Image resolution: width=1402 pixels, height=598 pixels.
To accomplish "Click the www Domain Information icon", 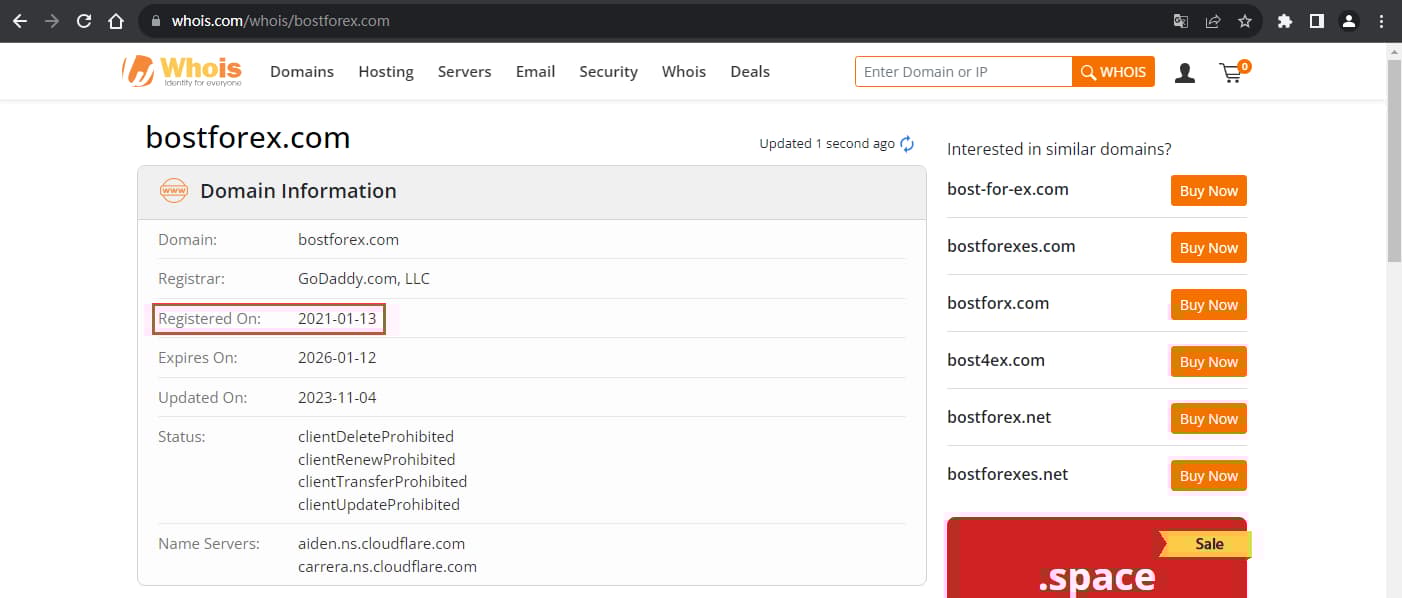I will [174, 191].
